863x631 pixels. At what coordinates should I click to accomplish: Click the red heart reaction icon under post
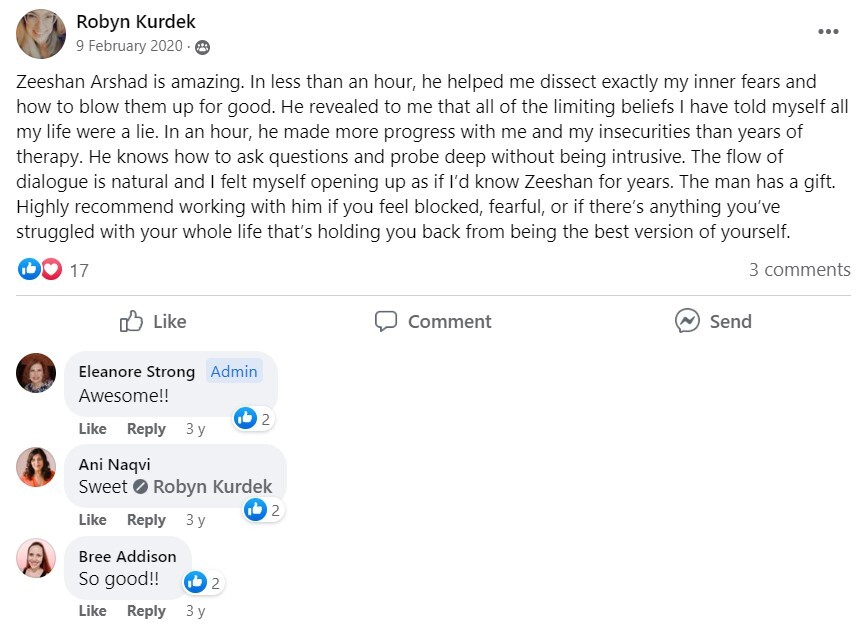point(51,270)
